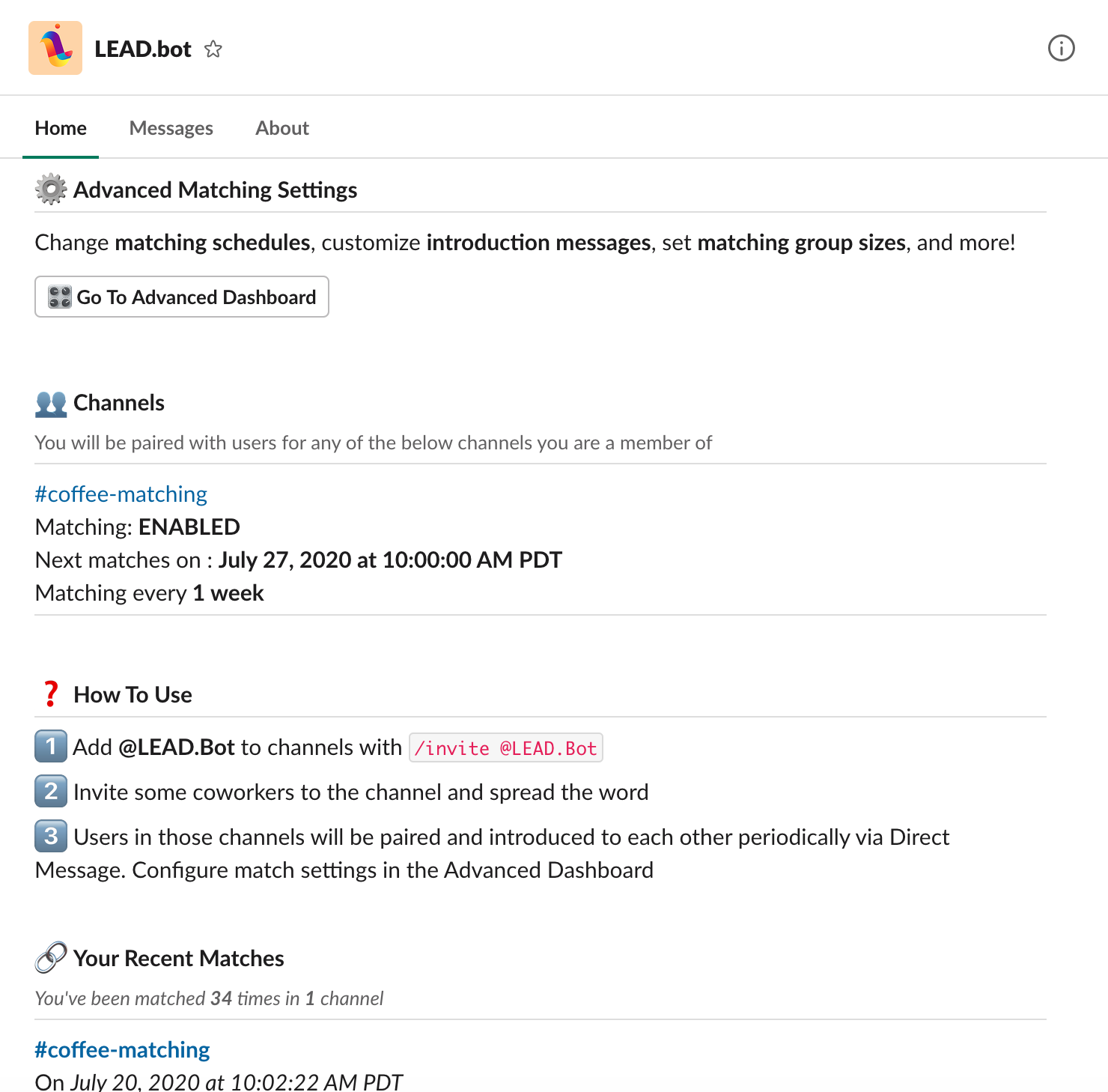Select the /invite @LEAD.Bot code snippet

click(x=505, y=747)
